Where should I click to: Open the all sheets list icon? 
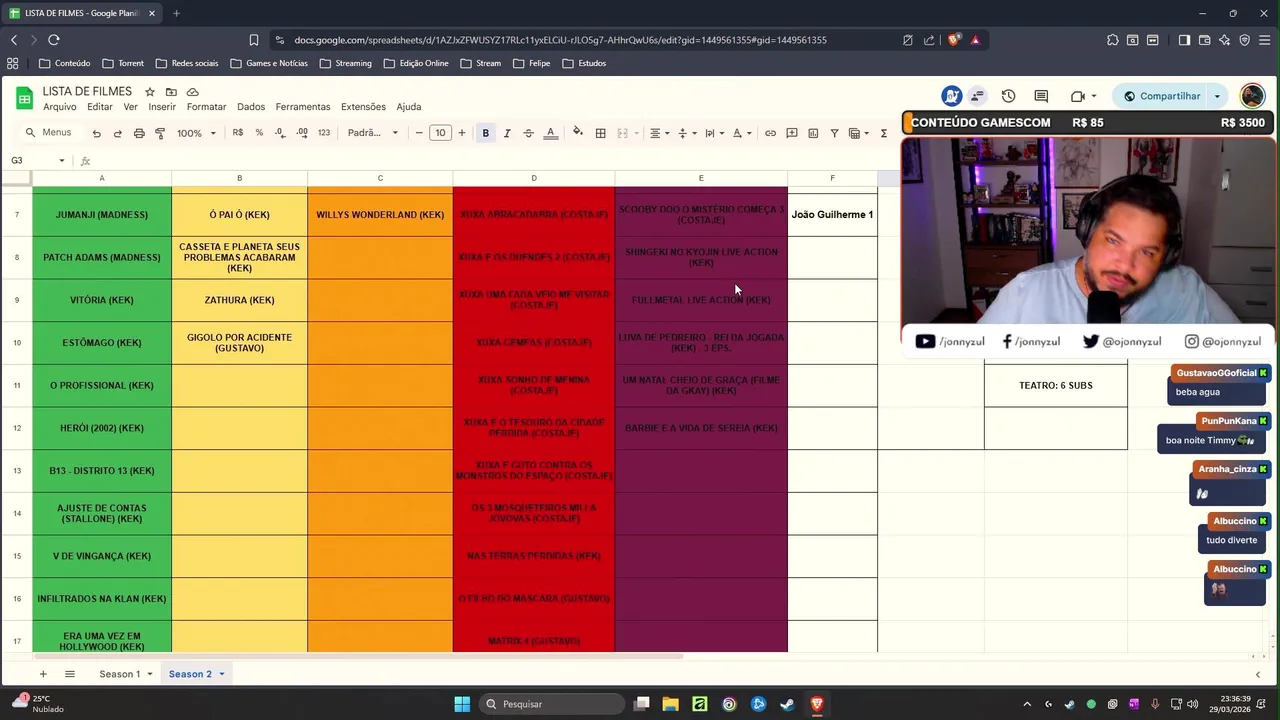pyautogui.click(x=70, y=674)
